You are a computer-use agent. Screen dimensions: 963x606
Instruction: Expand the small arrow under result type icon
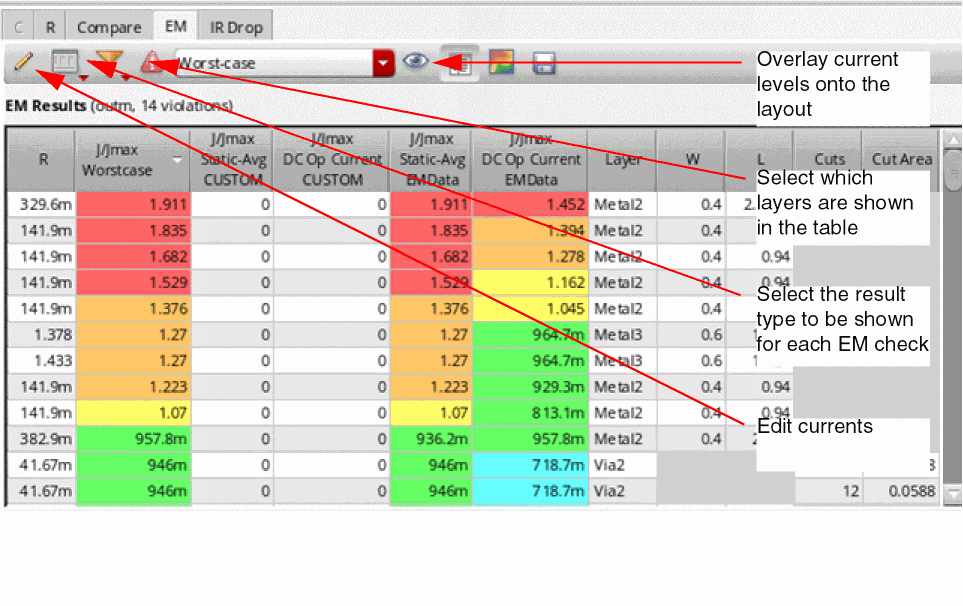[84, 77]
